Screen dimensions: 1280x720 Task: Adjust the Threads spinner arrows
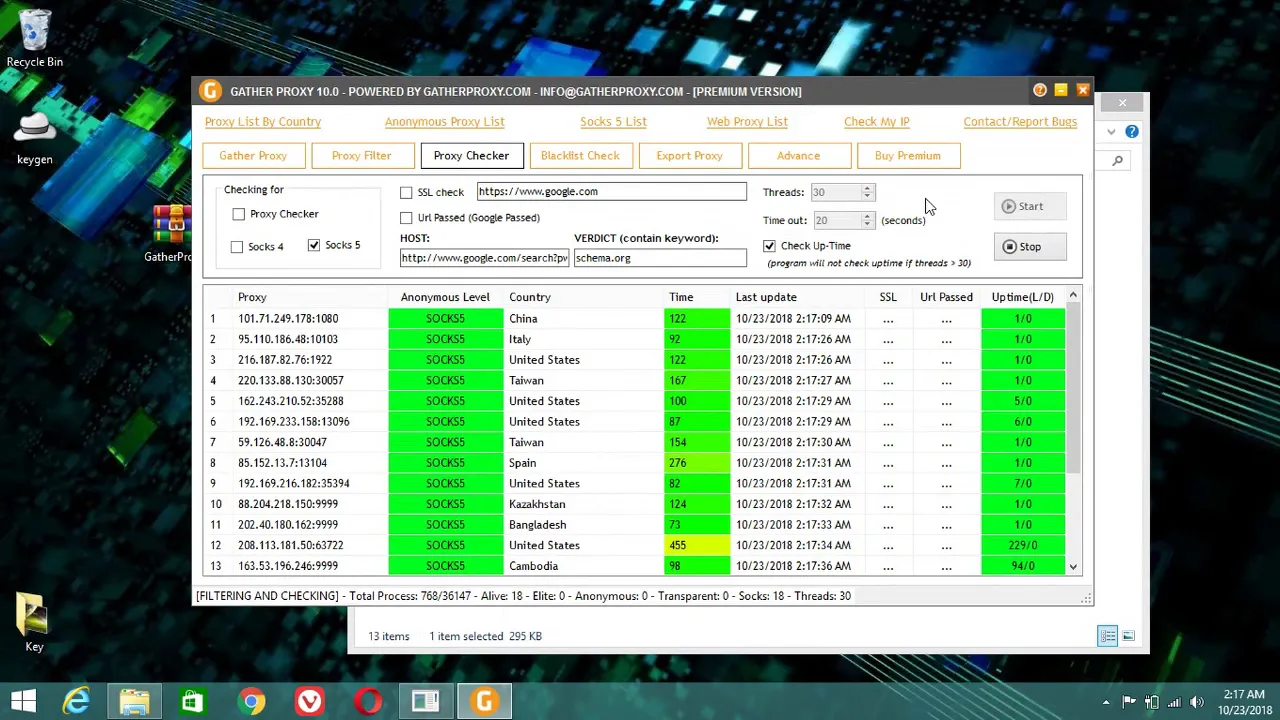coord(867,192)
